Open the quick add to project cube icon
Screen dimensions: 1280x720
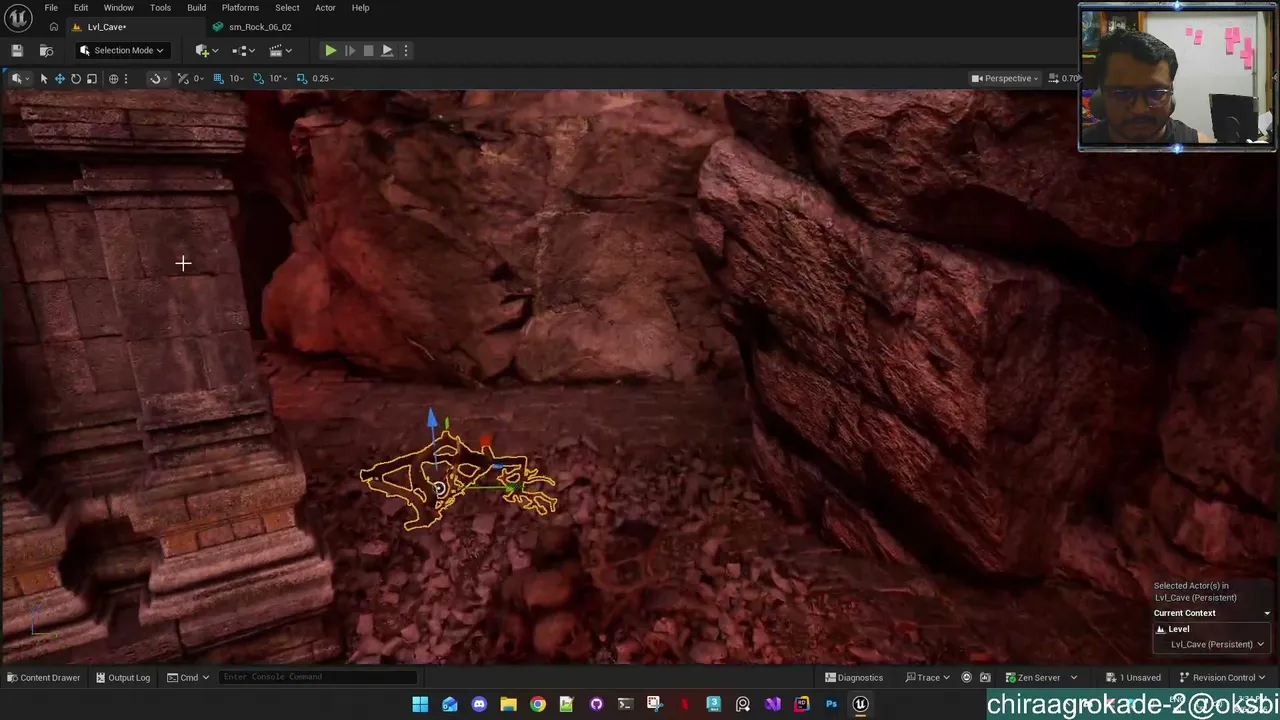pyautogui.click(x=206, y=50)
